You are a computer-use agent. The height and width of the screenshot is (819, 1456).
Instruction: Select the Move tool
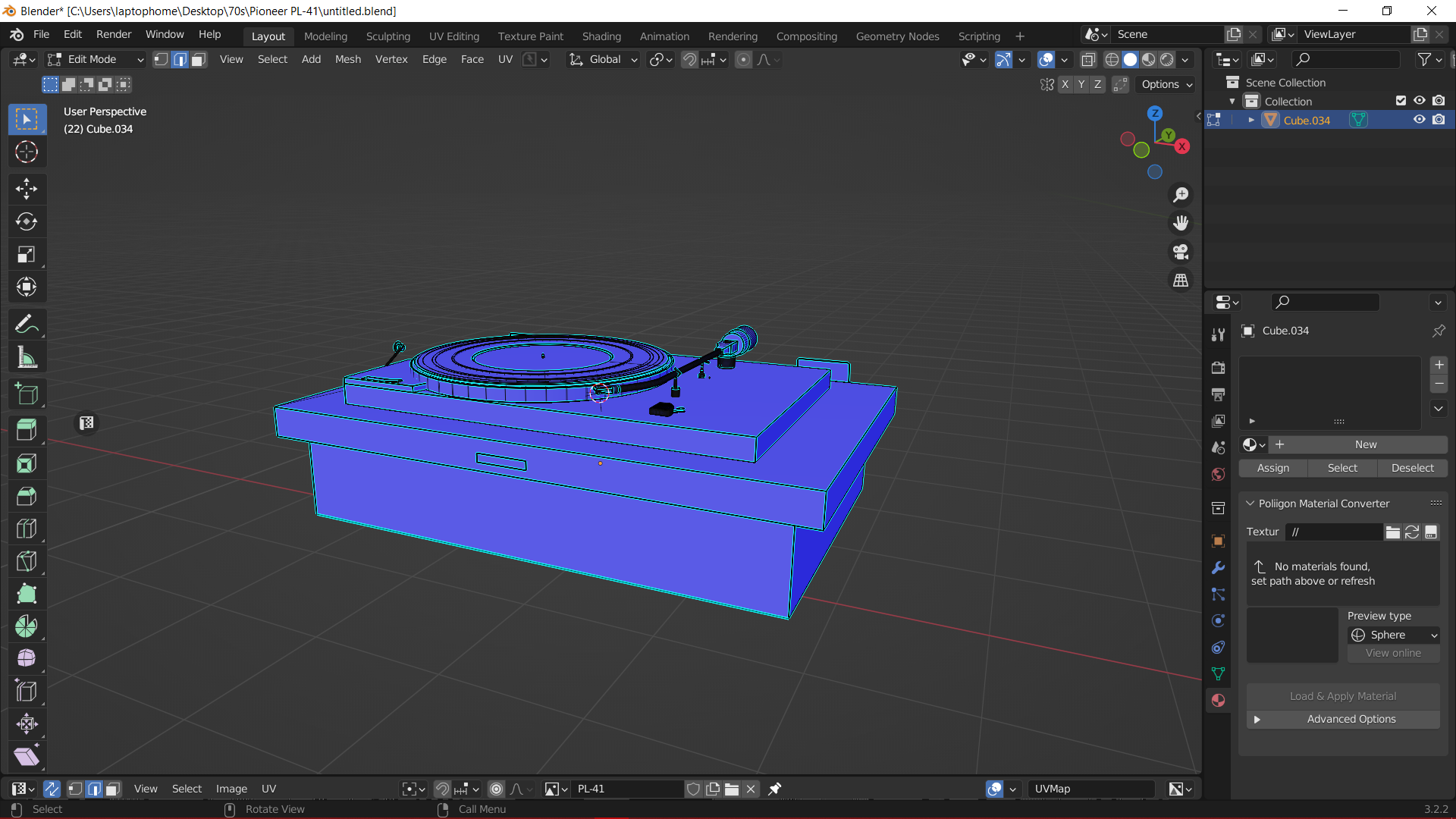point(27,189)
